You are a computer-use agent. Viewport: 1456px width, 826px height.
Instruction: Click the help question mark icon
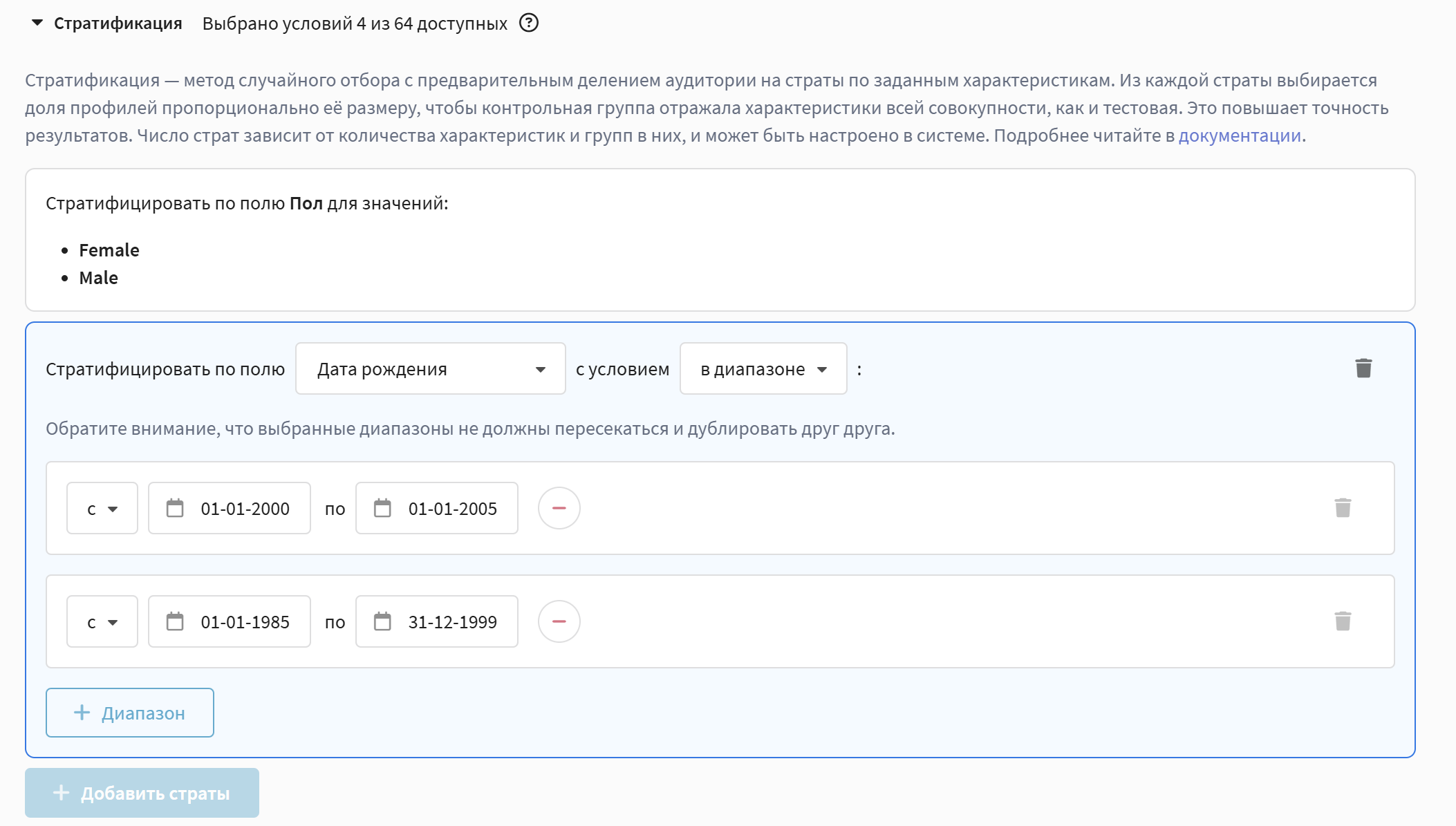tap(528, 24)
